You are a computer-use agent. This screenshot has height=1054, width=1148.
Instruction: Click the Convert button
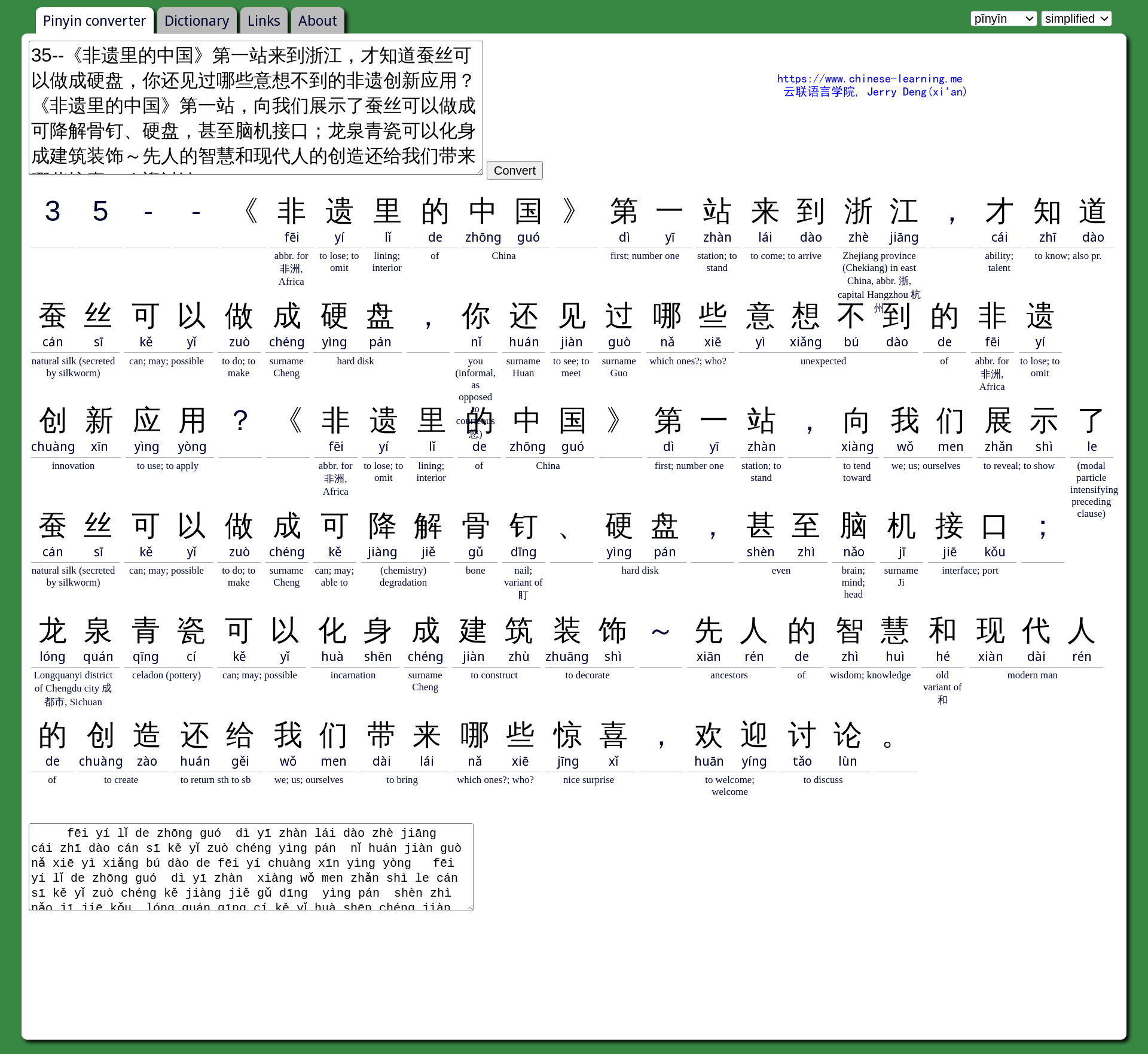515,170
